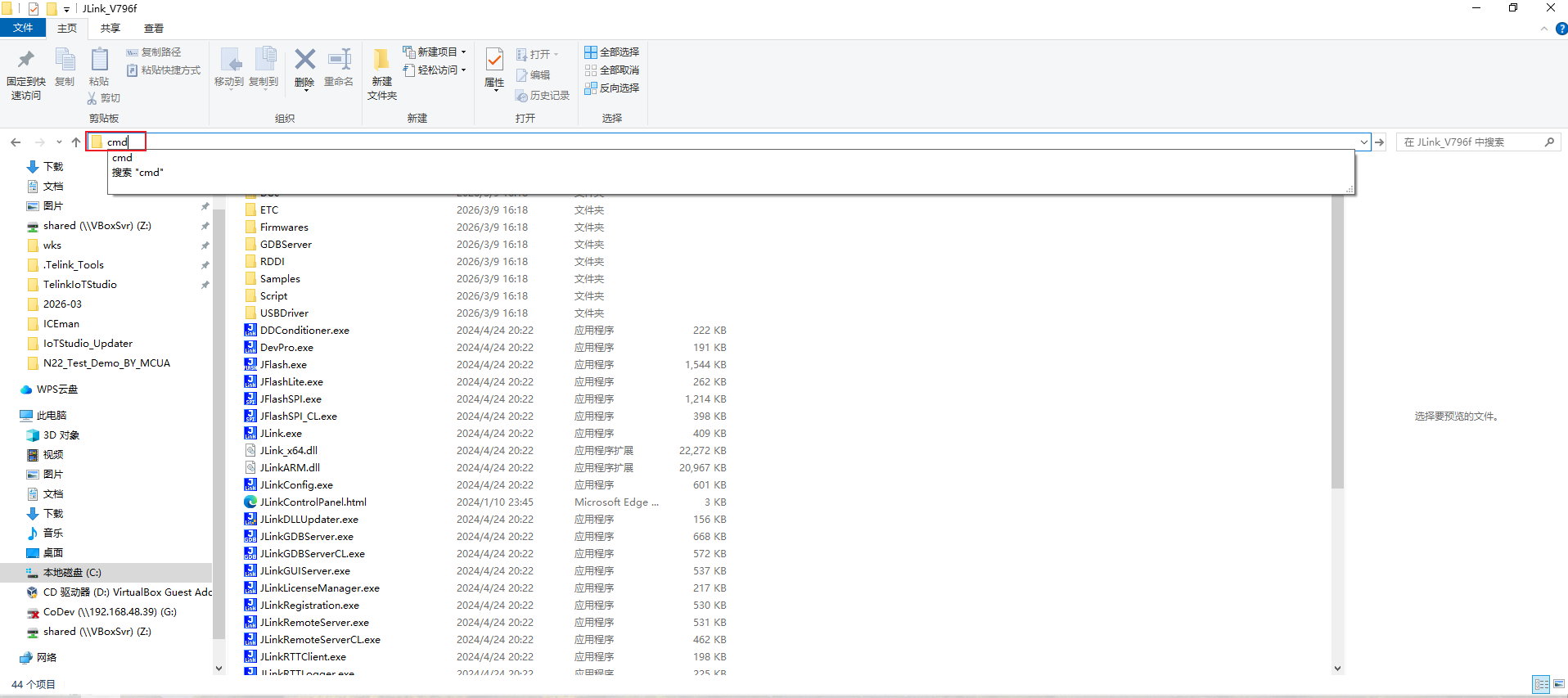1568x698 pixels.
Task: Toggle Properties checkmark in Quick Access Toolbar
Action: pyautogui.click(x=34, y=9)
